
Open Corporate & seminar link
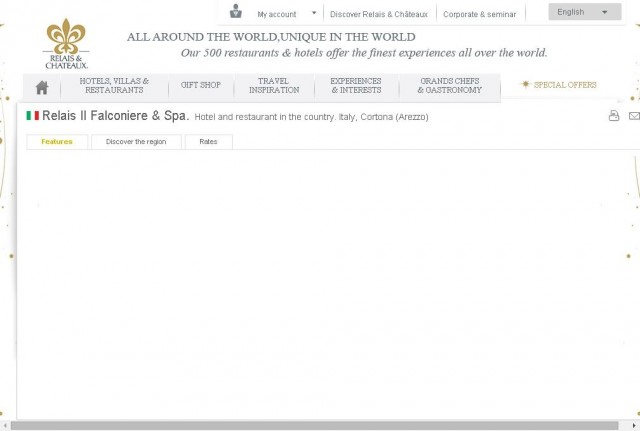[x=480, y=14]
